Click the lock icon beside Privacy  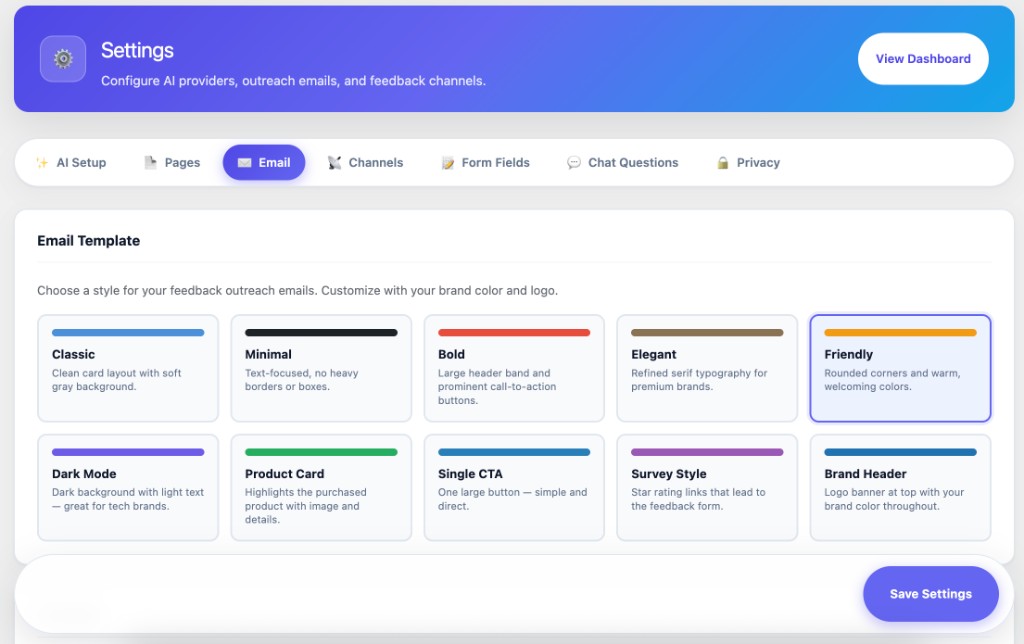[x=722, y=163]
